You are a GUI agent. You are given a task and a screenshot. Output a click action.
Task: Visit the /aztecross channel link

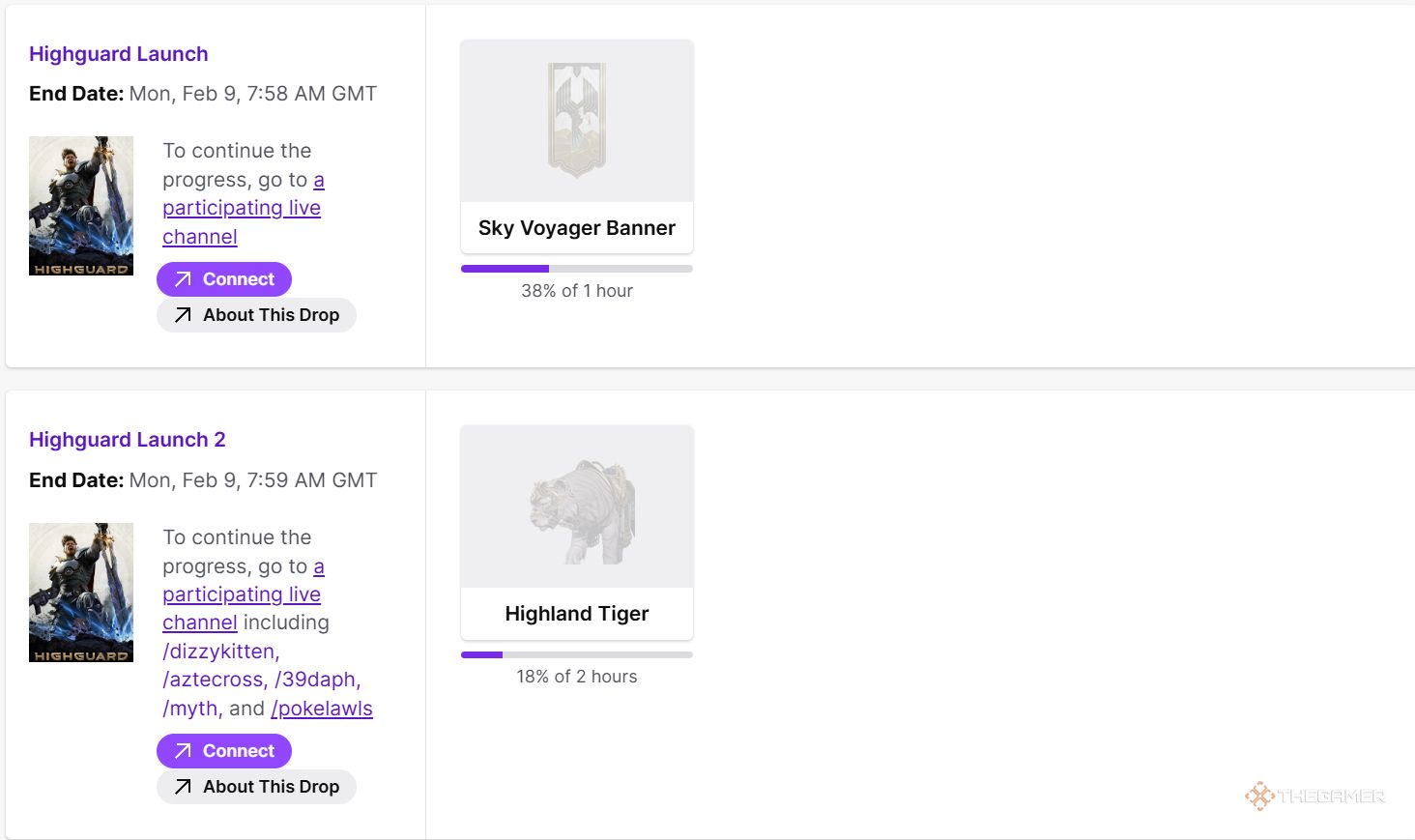click(213, 680)
